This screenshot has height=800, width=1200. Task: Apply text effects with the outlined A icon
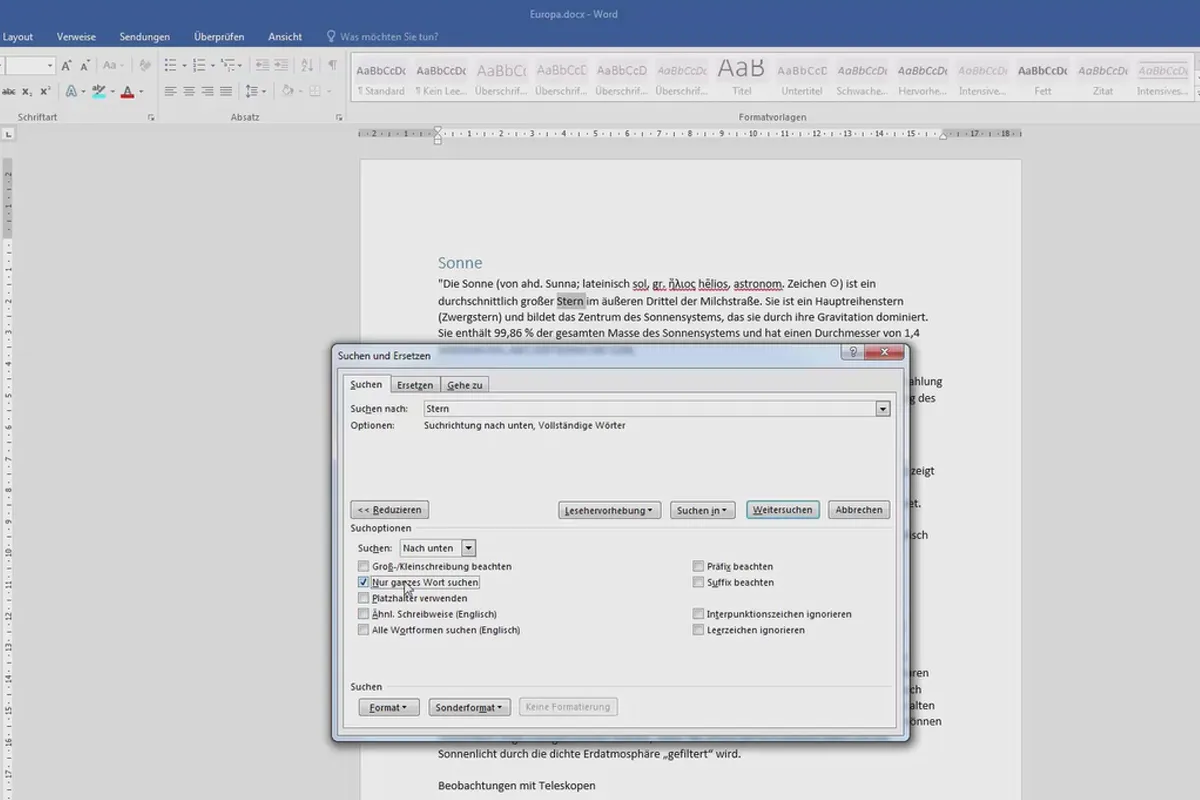[x=72, y=92]
